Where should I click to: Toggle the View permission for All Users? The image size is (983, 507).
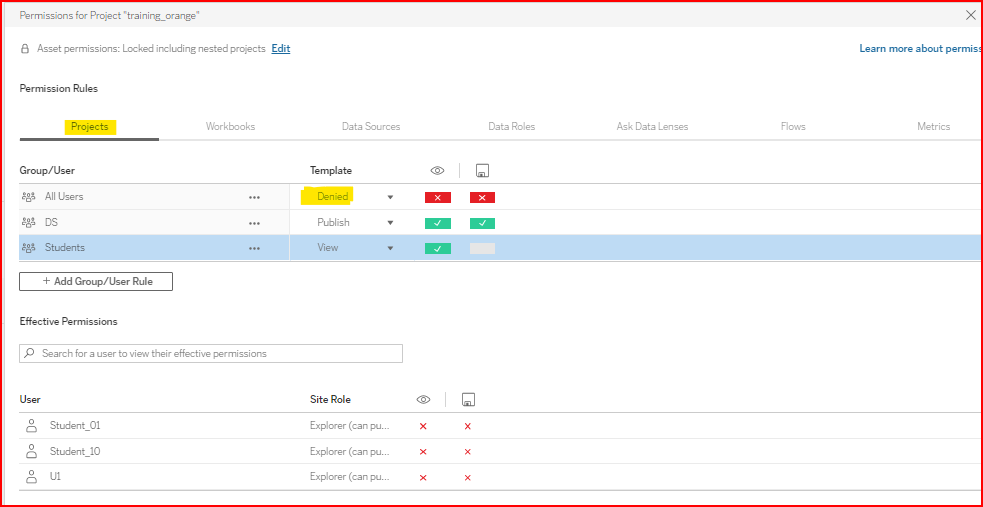(437, 197)
